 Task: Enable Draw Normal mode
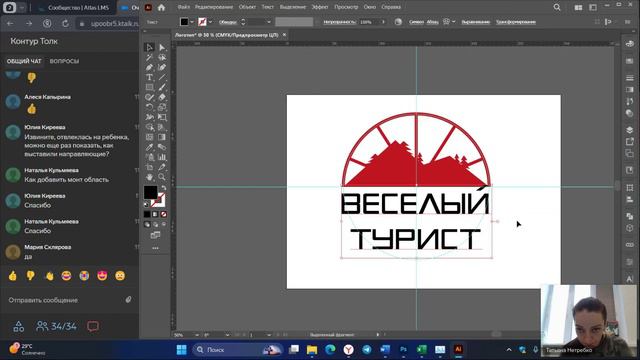(x=147, y=224)
